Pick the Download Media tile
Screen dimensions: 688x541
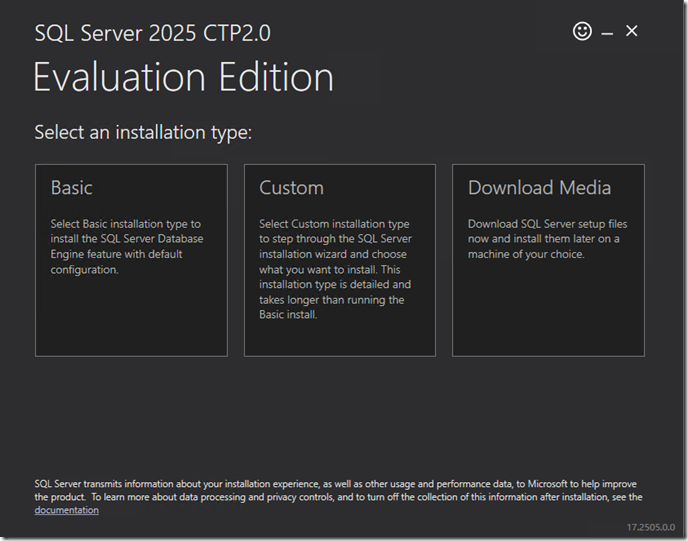pyautogui.click(x=548, y=260)
